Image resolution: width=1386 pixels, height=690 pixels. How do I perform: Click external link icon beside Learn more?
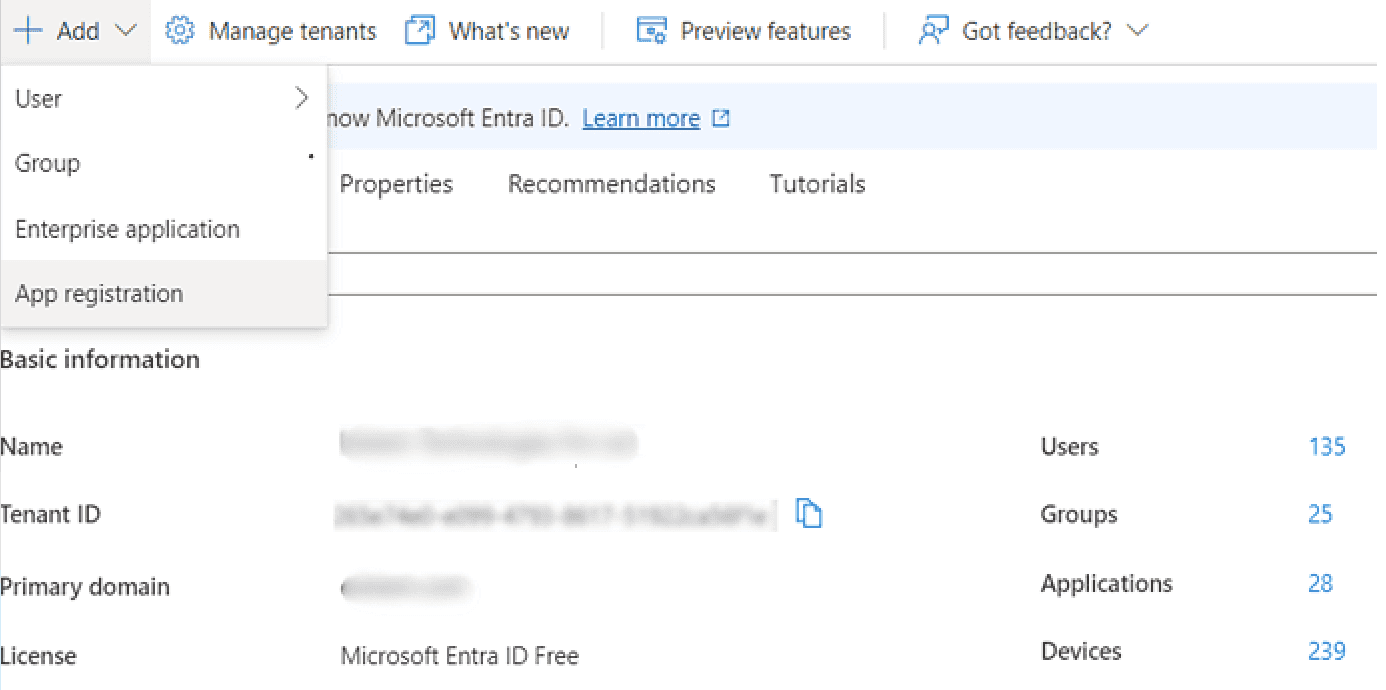point(721,119)
